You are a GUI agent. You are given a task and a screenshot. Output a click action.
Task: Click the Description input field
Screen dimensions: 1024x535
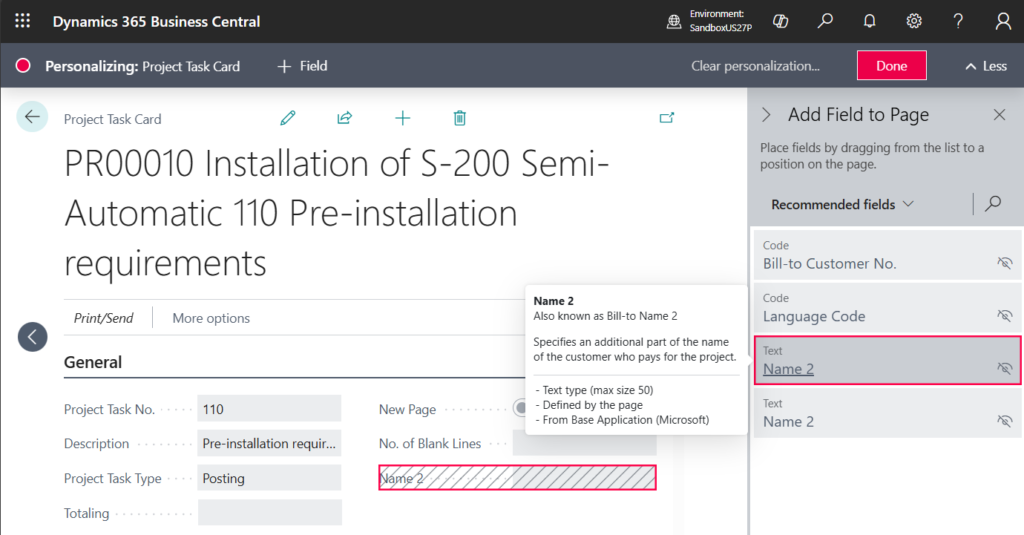click(269, 443)
